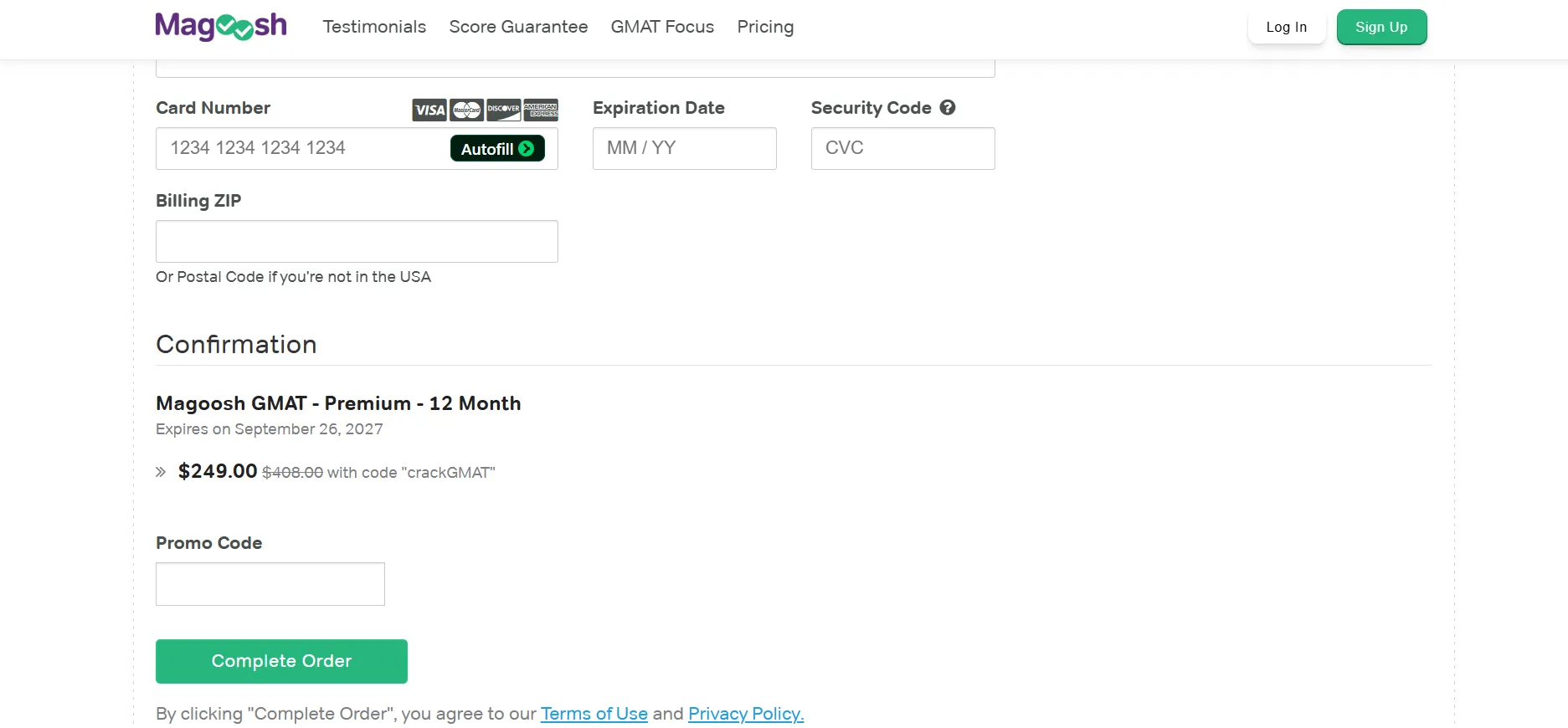1568x728 pixels.
Task: Click the Autofill button in card field
Action: (x=497, y=148)
